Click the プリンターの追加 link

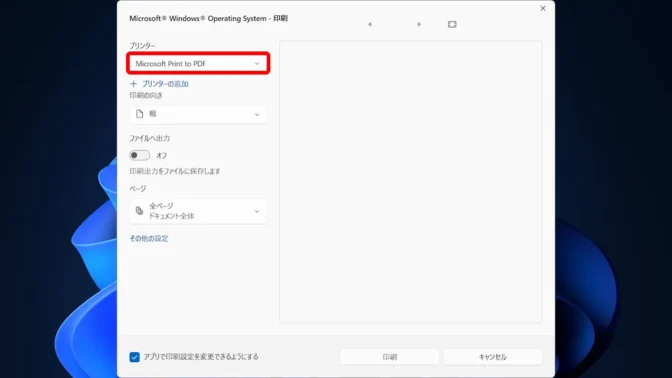tap(165, 84)
